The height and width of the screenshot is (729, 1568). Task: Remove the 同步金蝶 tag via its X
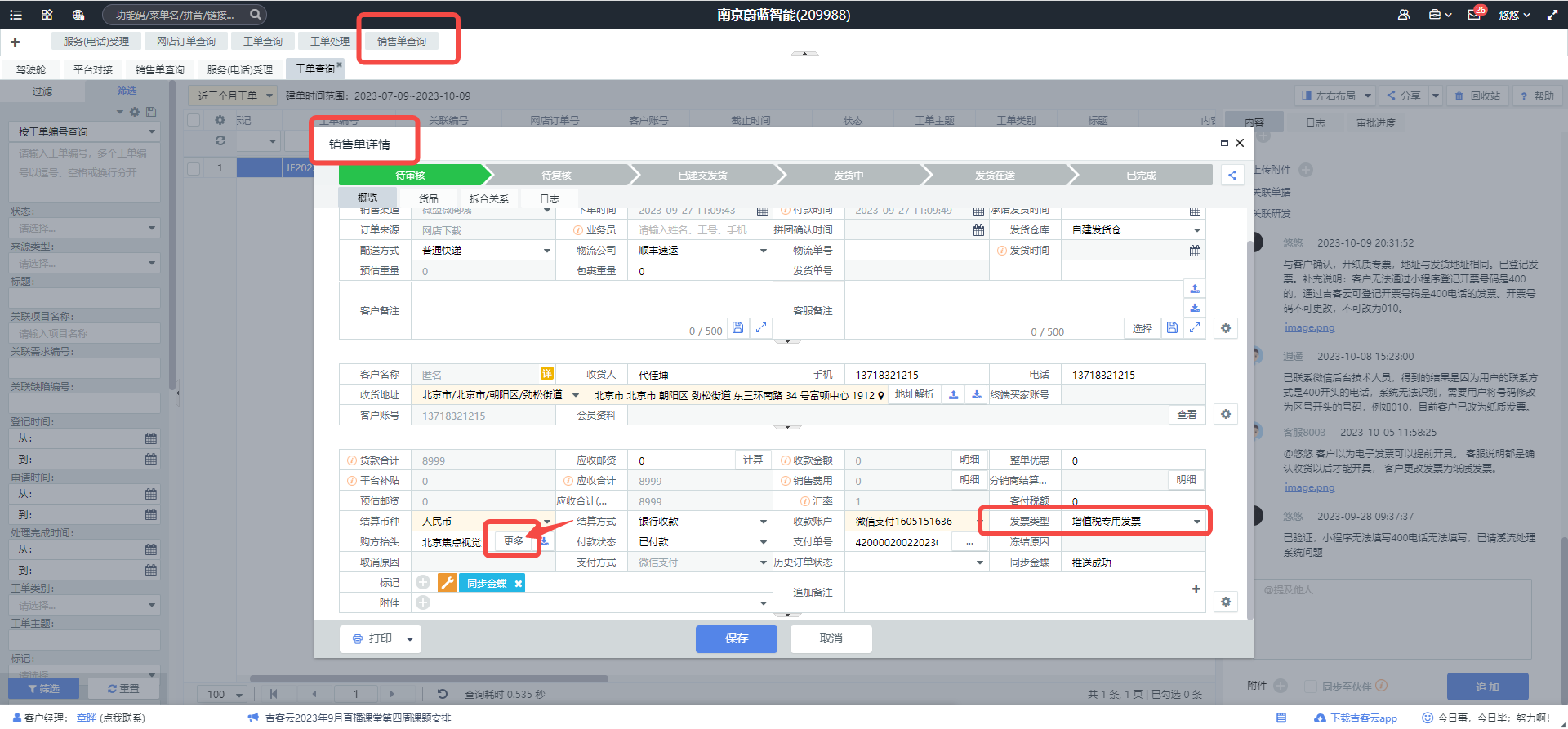pyautogui.click(x=518, y=584)
